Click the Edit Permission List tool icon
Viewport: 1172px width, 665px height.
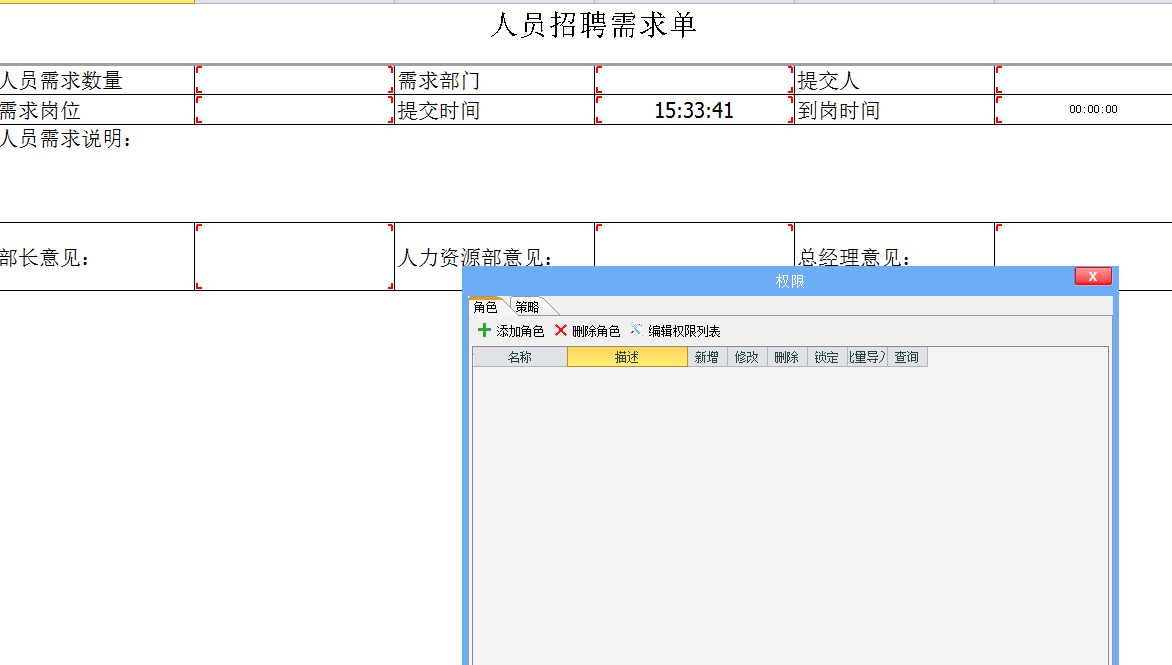[x=636, y=330]
